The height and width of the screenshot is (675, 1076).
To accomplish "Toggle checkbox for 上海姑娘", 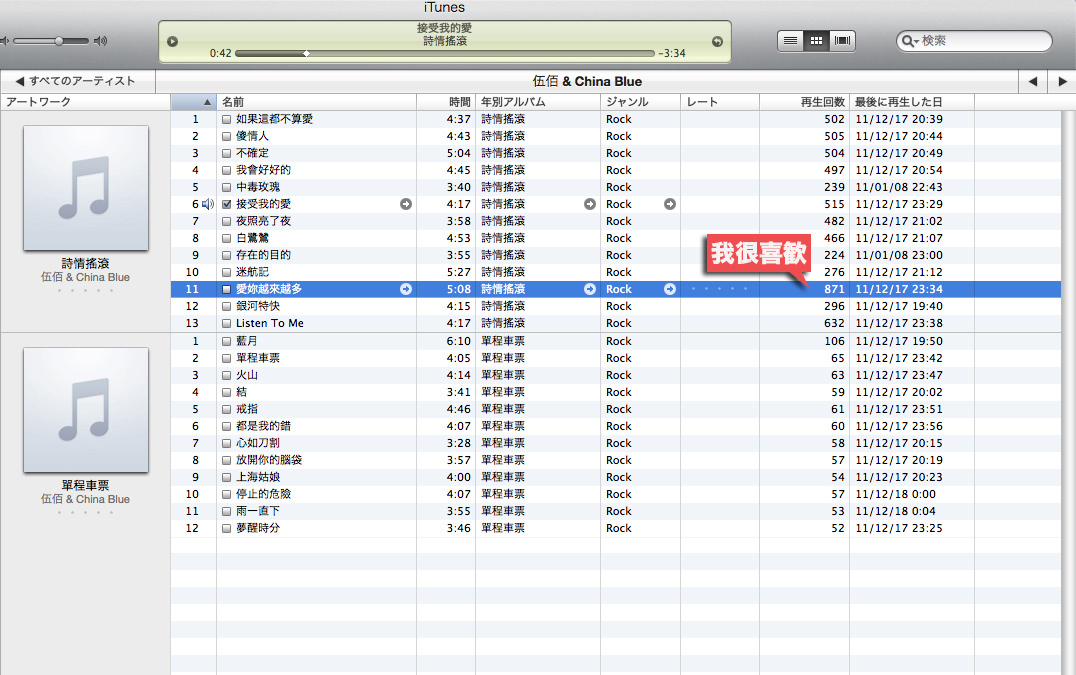I will [226, 477].
